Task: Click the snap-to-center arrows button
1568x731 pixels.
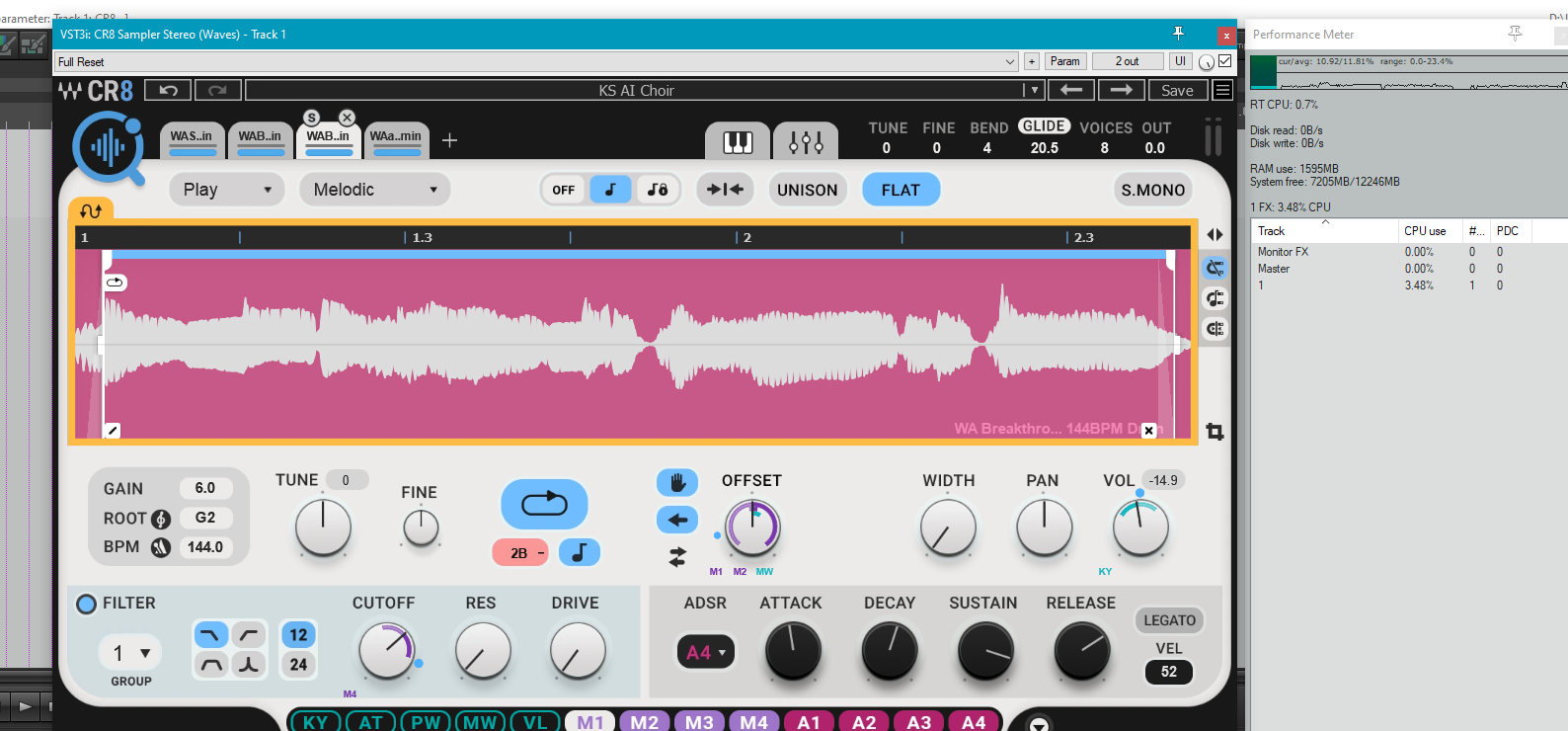Action: coord(725,190)
